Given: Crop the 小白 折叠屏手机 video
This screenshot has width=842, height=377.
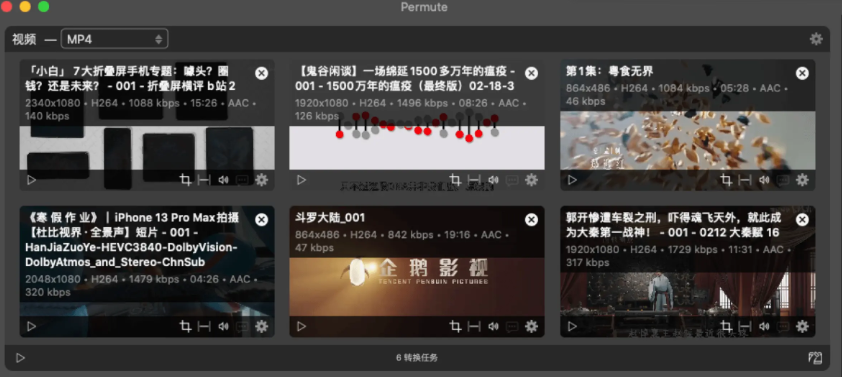Looking at the screenshot, I should tap(185, 180).
